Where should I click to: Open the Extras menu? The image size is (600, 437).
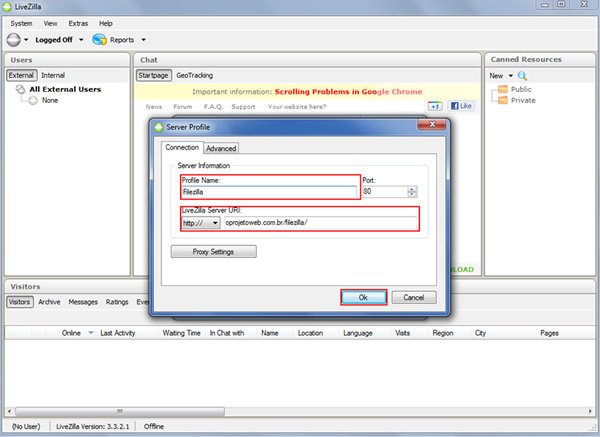click(x=78, y=23)
